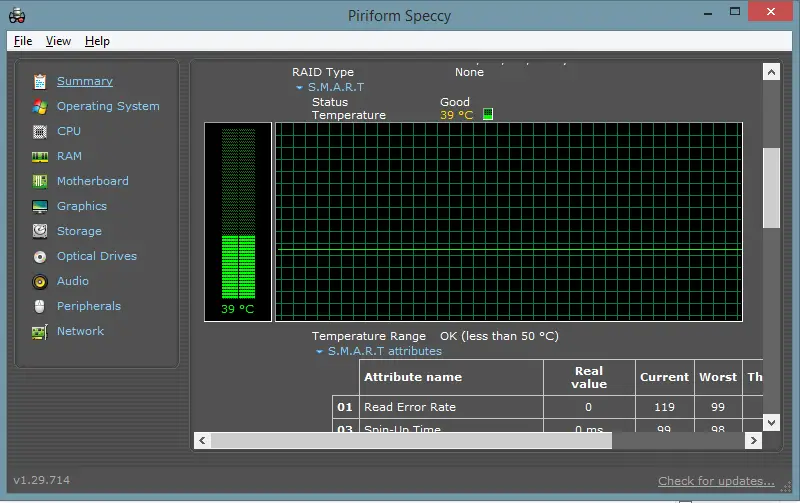Collapse the S.M.A.R.T section

pos(299,88)
